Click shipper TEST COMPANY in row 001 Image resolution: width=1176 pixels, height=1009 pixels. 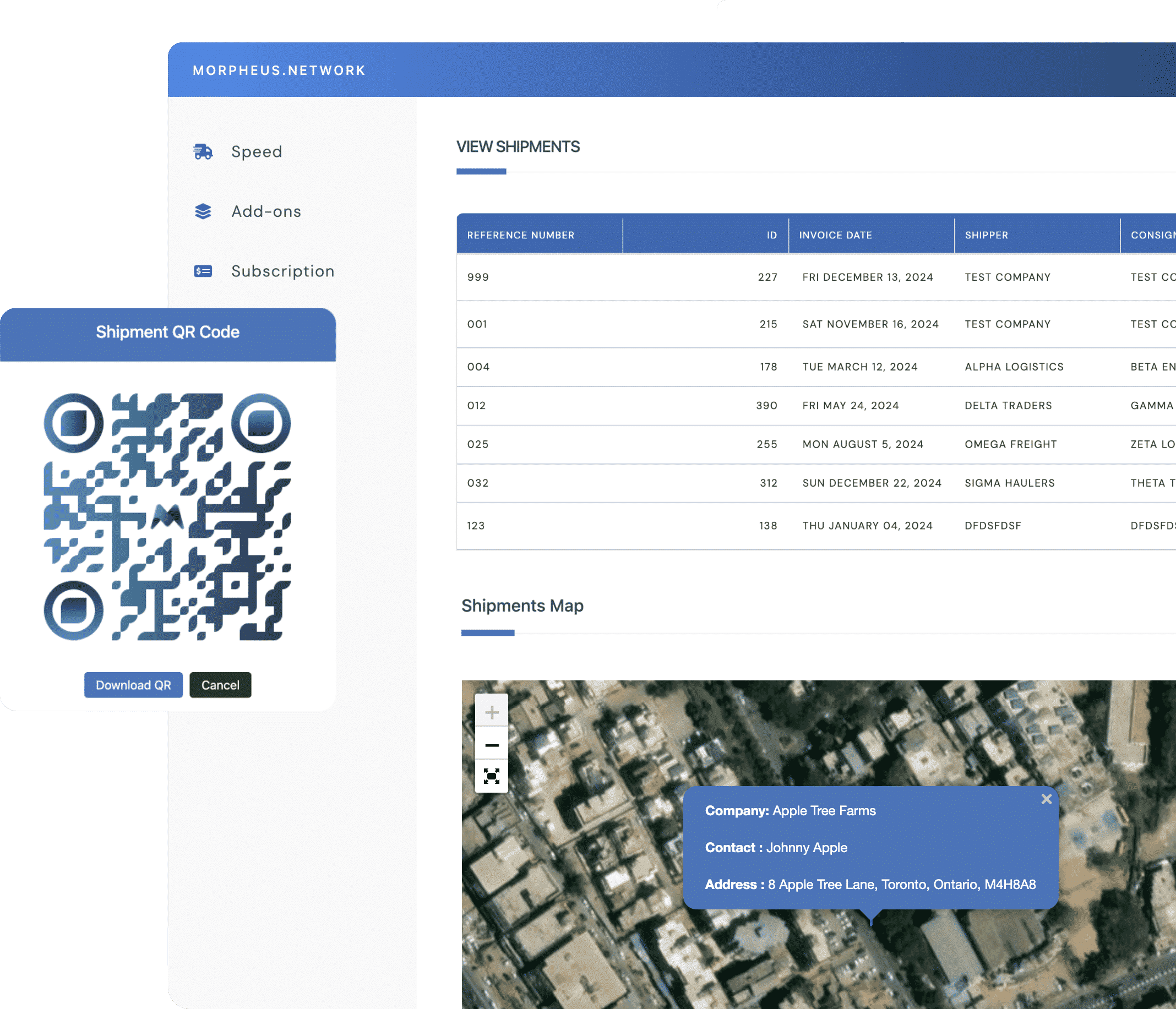[1008, 324]
